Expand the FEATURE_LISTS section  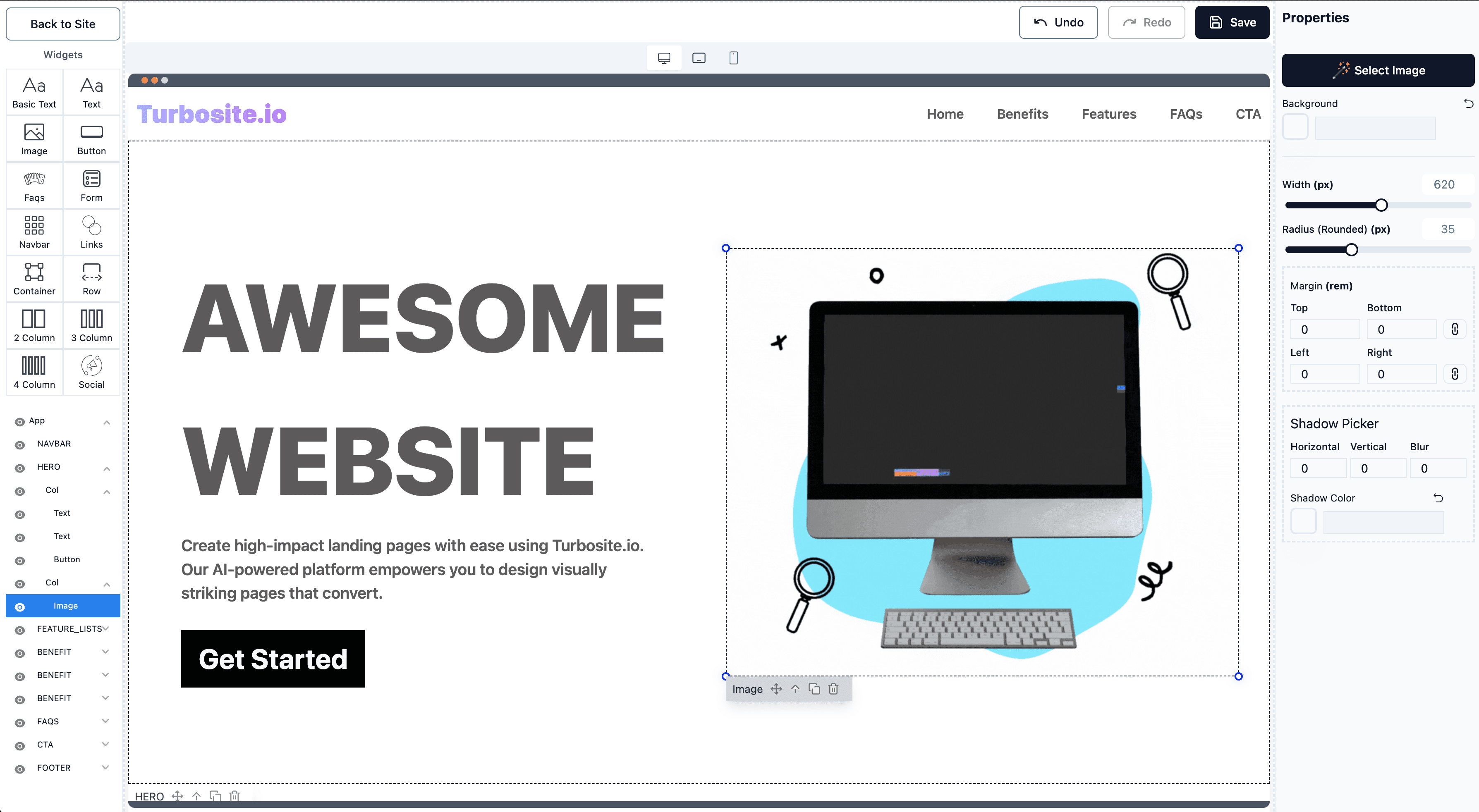tap(108, 629)
